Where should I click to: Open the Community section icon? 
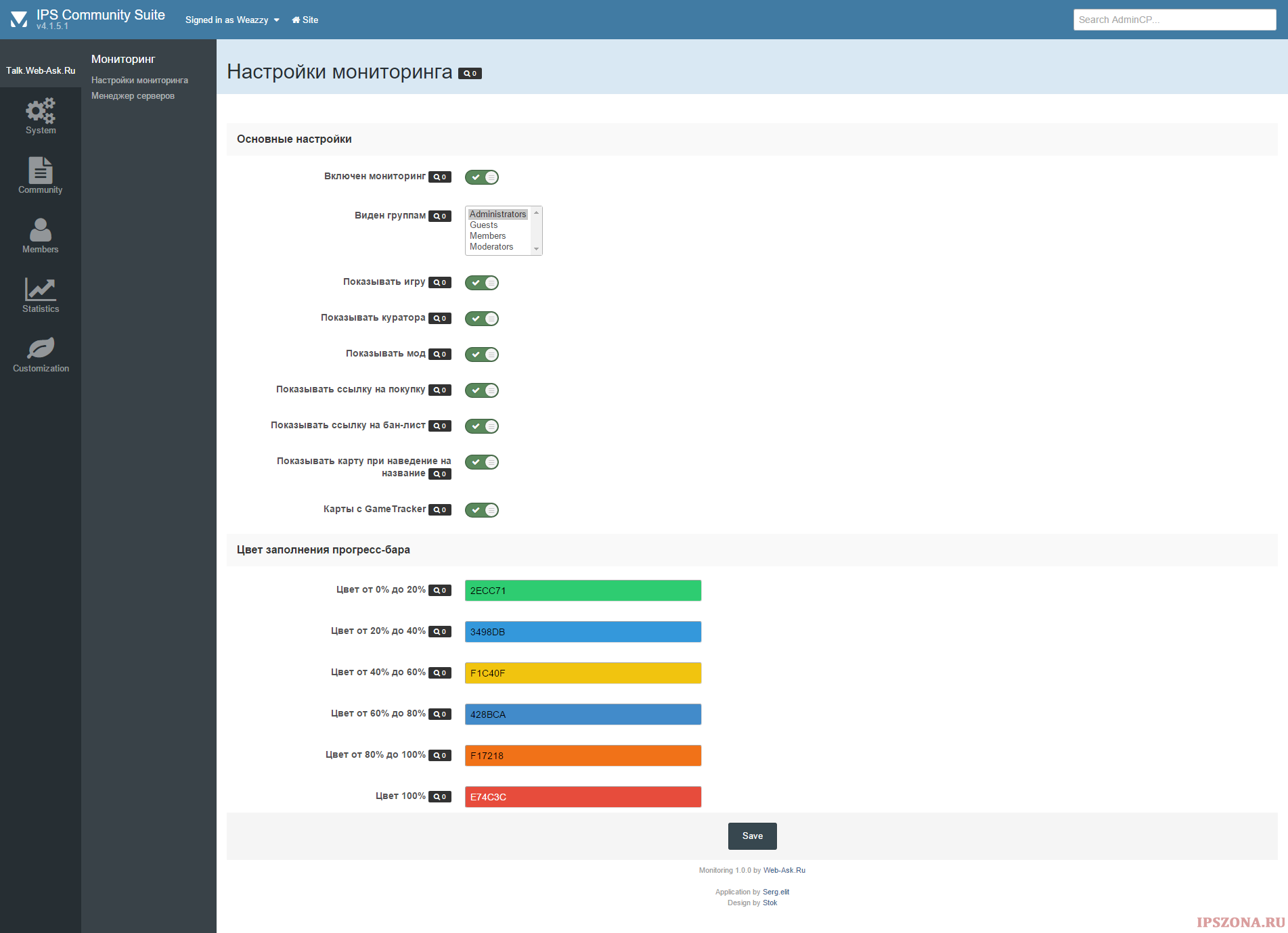click(x=41, y=170)
